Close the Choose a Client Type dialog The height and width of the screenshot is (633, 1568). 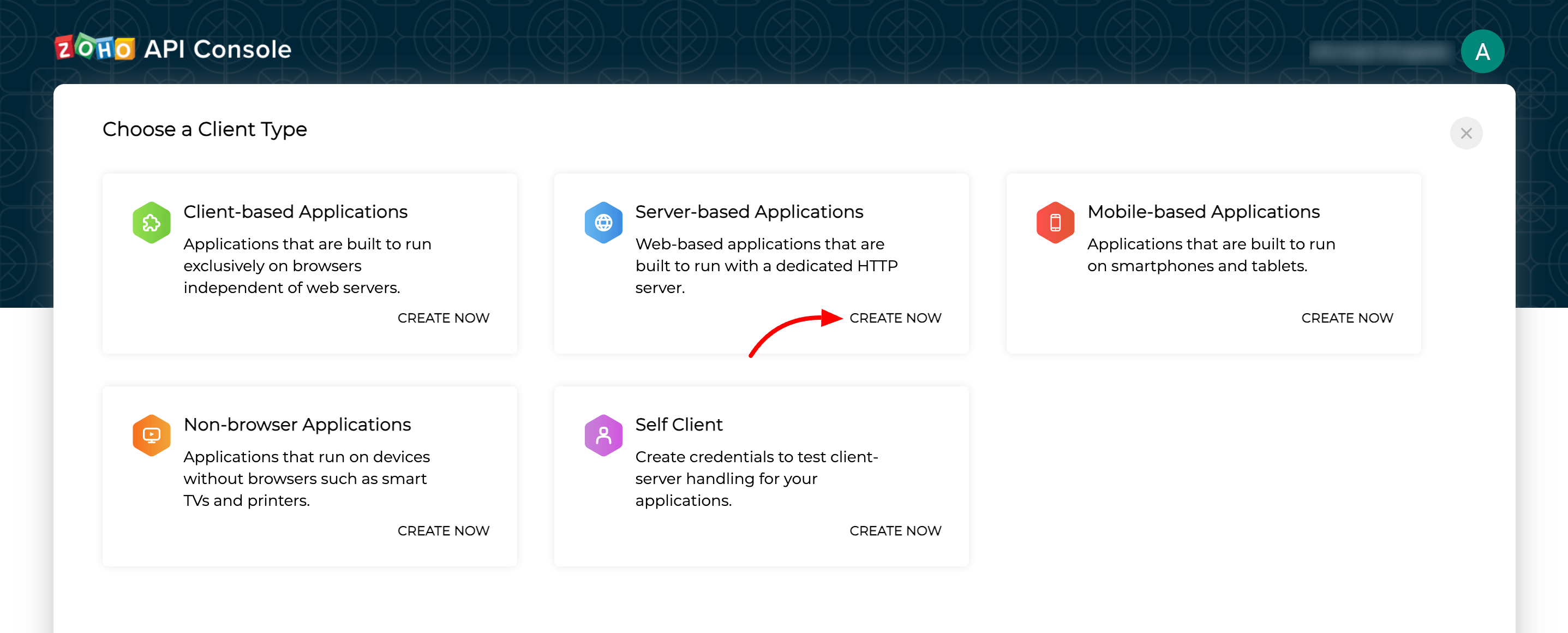pos(1466,133)
